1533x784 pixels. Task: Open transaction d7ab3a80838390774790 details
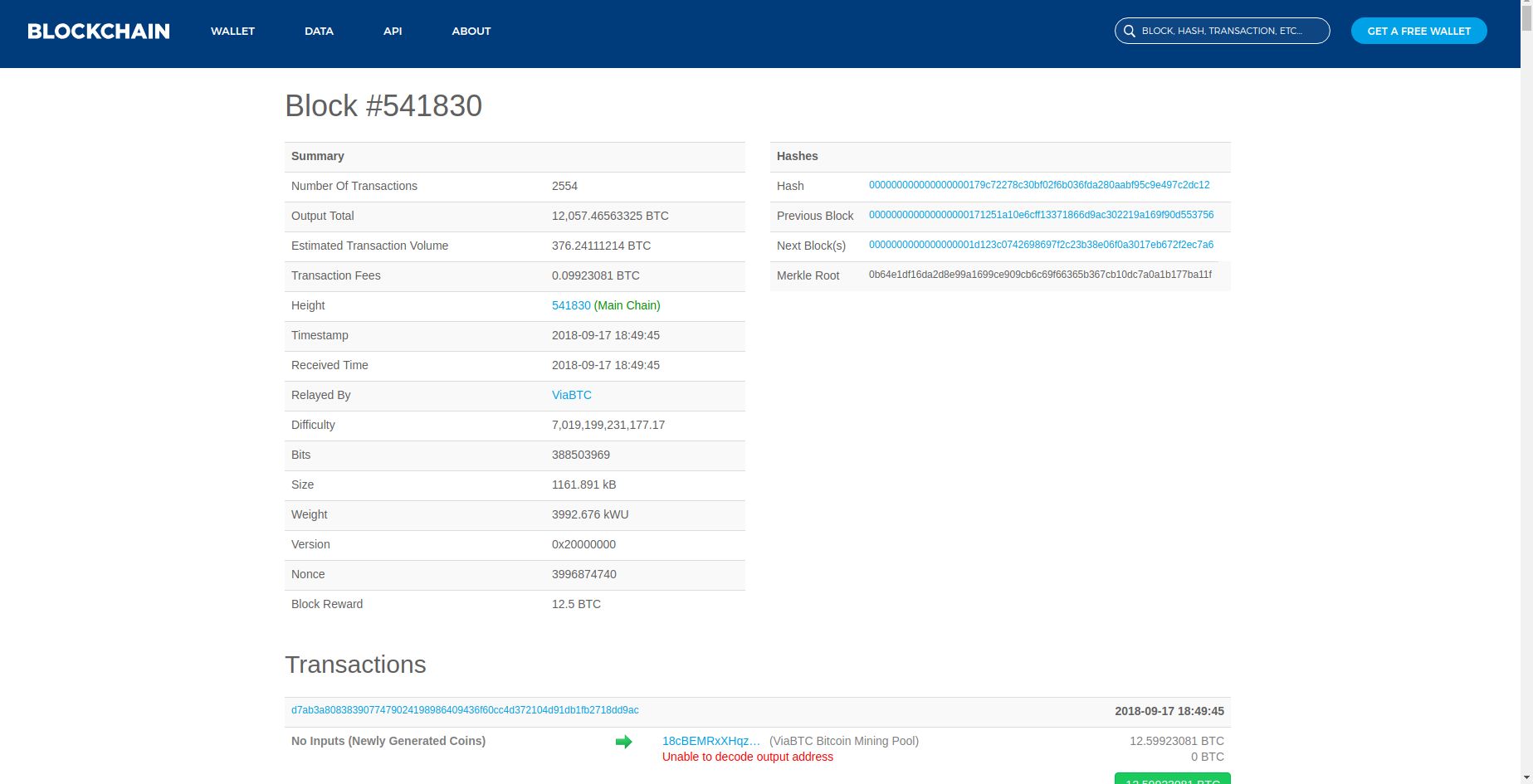click(x=465, y=710)
